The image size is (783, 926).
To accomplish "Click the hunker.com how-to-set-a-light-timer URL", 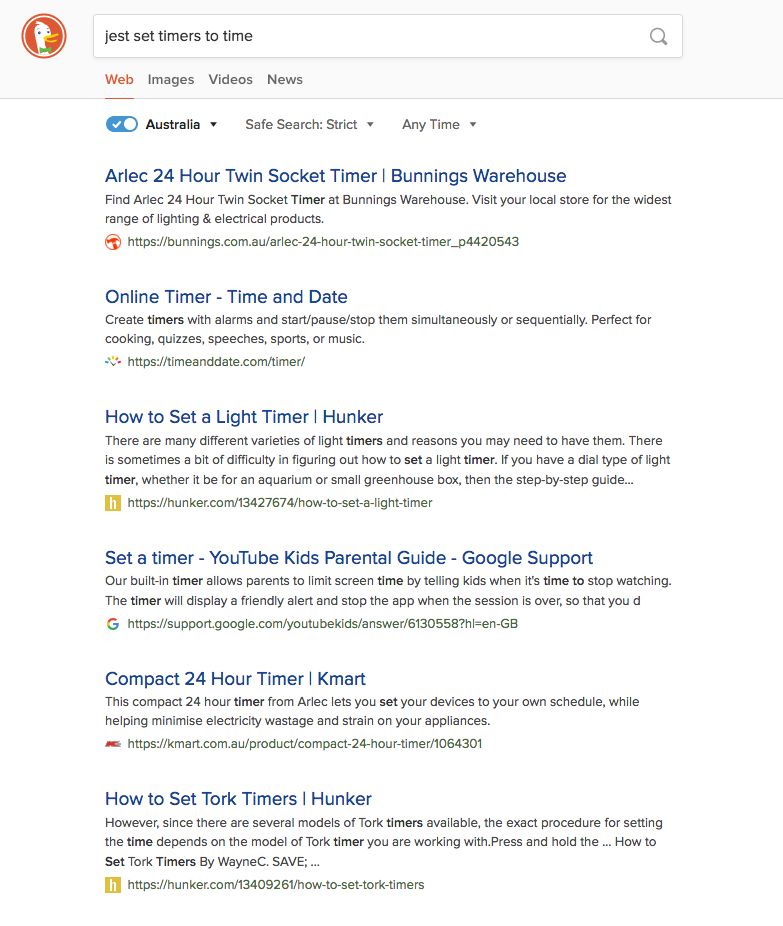I will (280, 503).
